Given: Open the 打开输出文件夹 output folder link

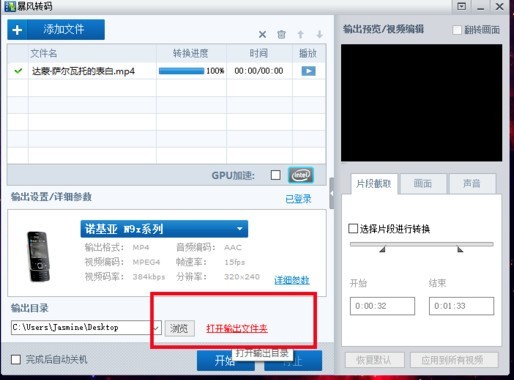Looking at the screenshot, I should [237, 328].
